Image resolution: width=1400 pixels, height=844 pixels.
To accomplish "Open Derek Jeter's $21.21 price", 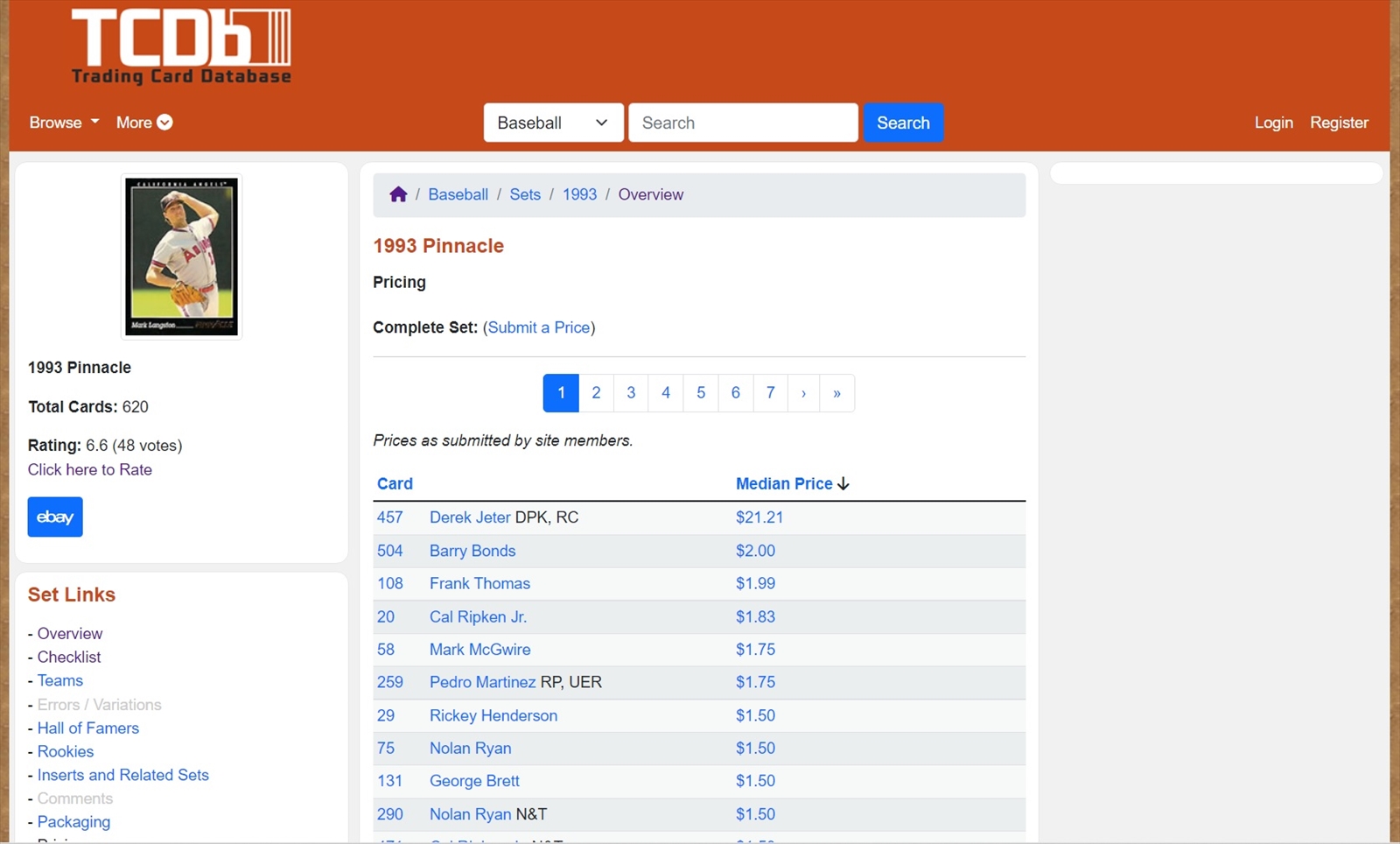I will [759, 517].
